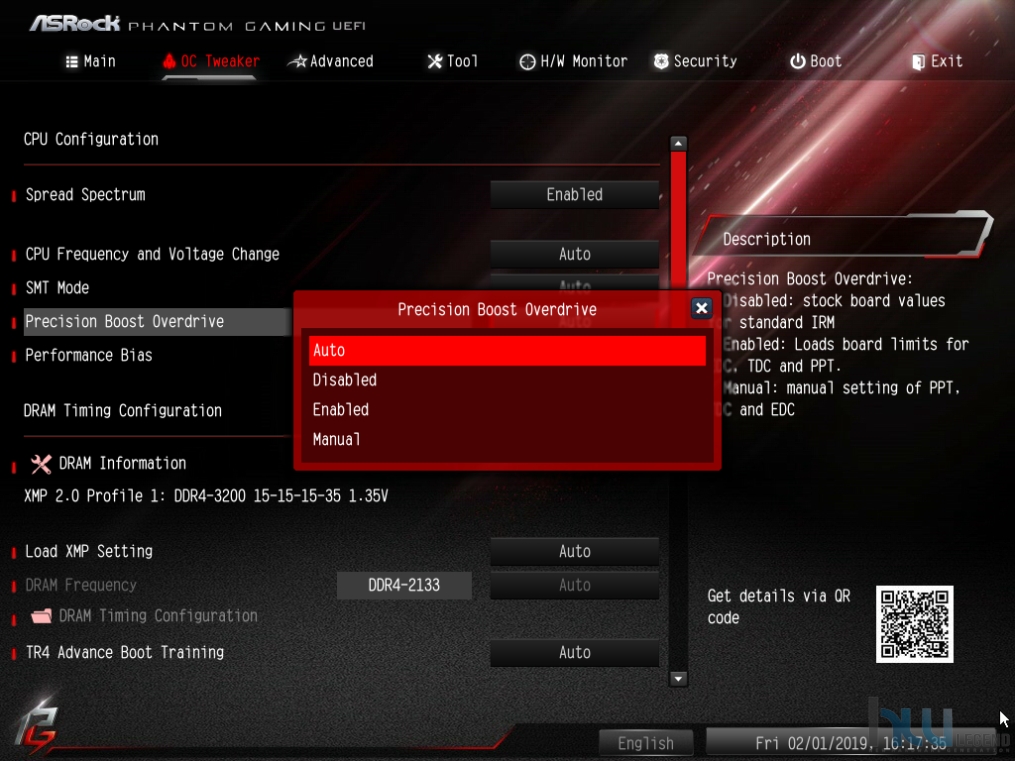Click the ASRock logo
Image resolution: width=1015 pixels, height=761 pixels.
click(x=75, y=24)
